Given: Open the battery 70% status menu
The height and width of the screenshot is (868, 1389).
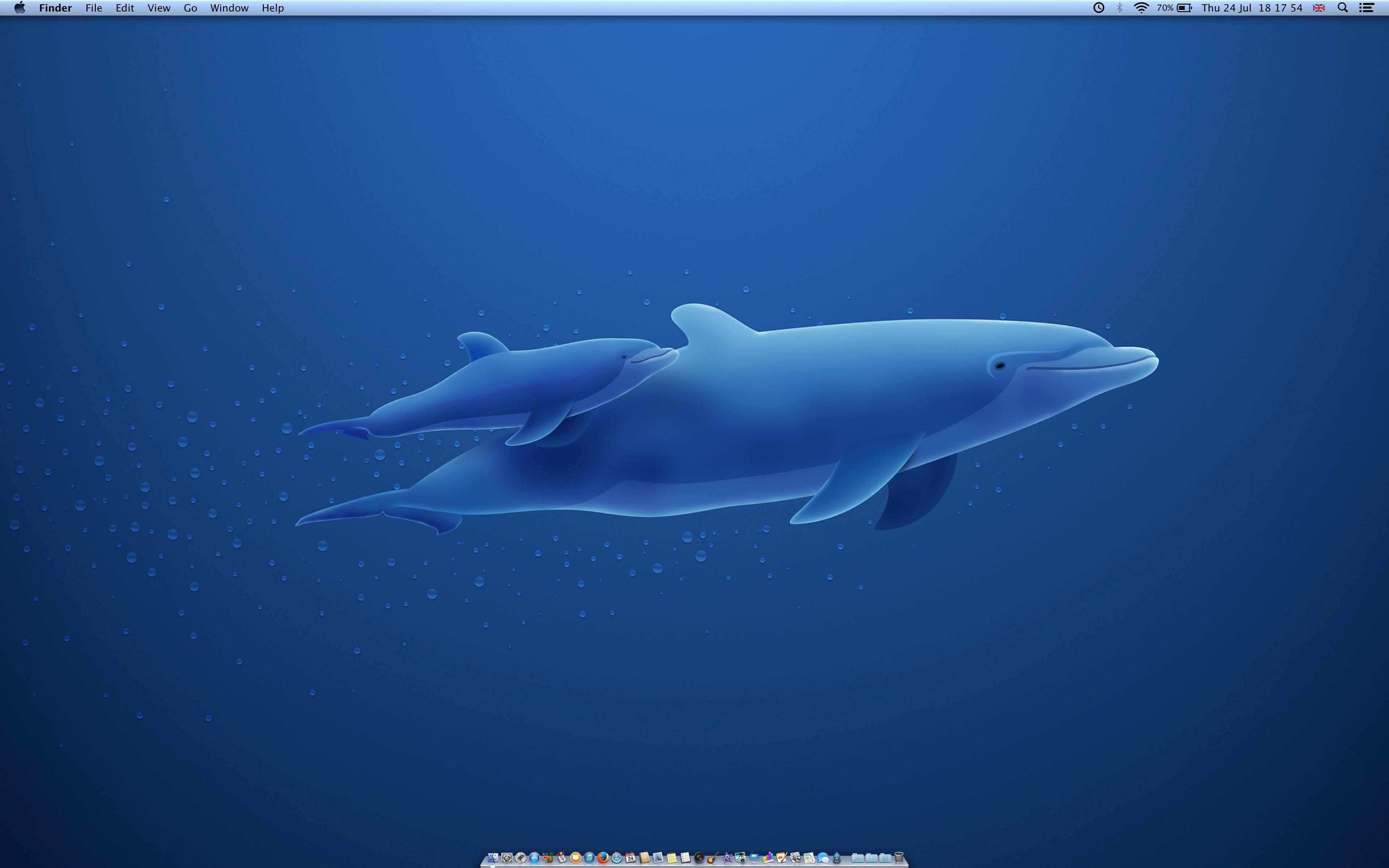Looking at the screenshot, I should click(1175, 8).
